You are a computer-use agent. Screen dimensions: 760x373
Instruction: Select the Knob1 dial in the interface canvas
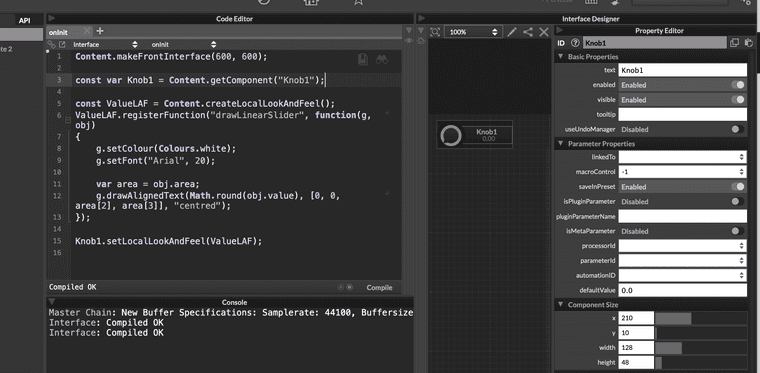[451, 135]
